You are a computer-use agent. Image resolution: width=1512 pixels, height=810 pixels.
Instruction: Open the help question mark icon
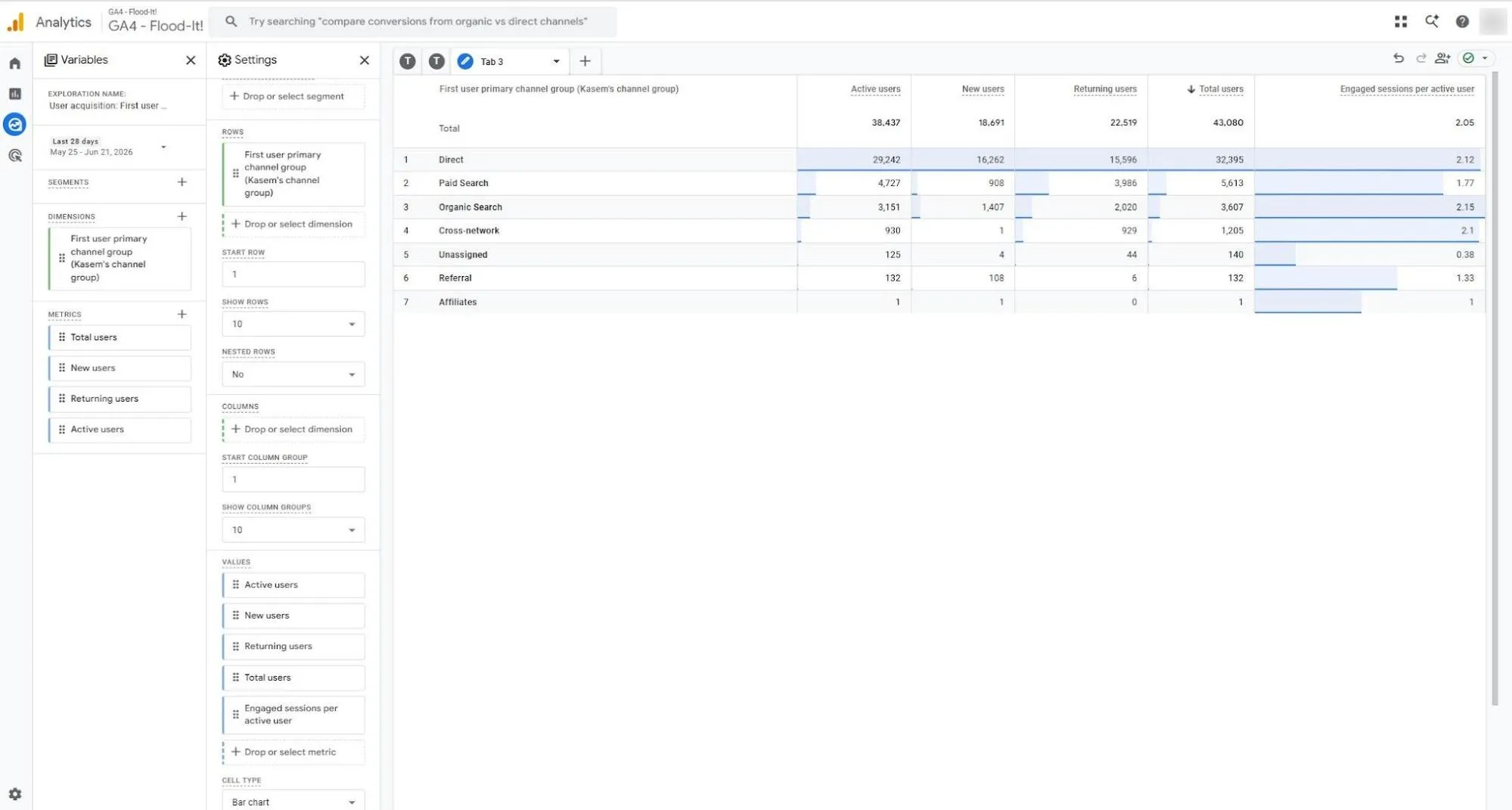1462,22
